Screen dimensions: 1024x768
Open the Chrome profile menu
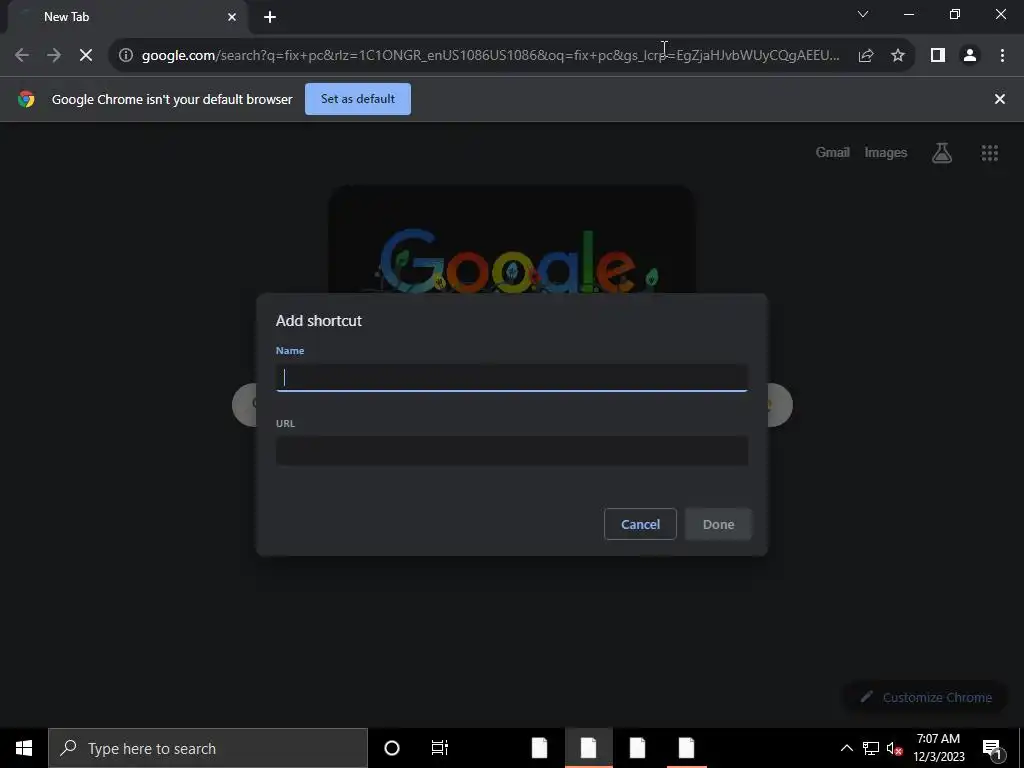pos(970,56)
